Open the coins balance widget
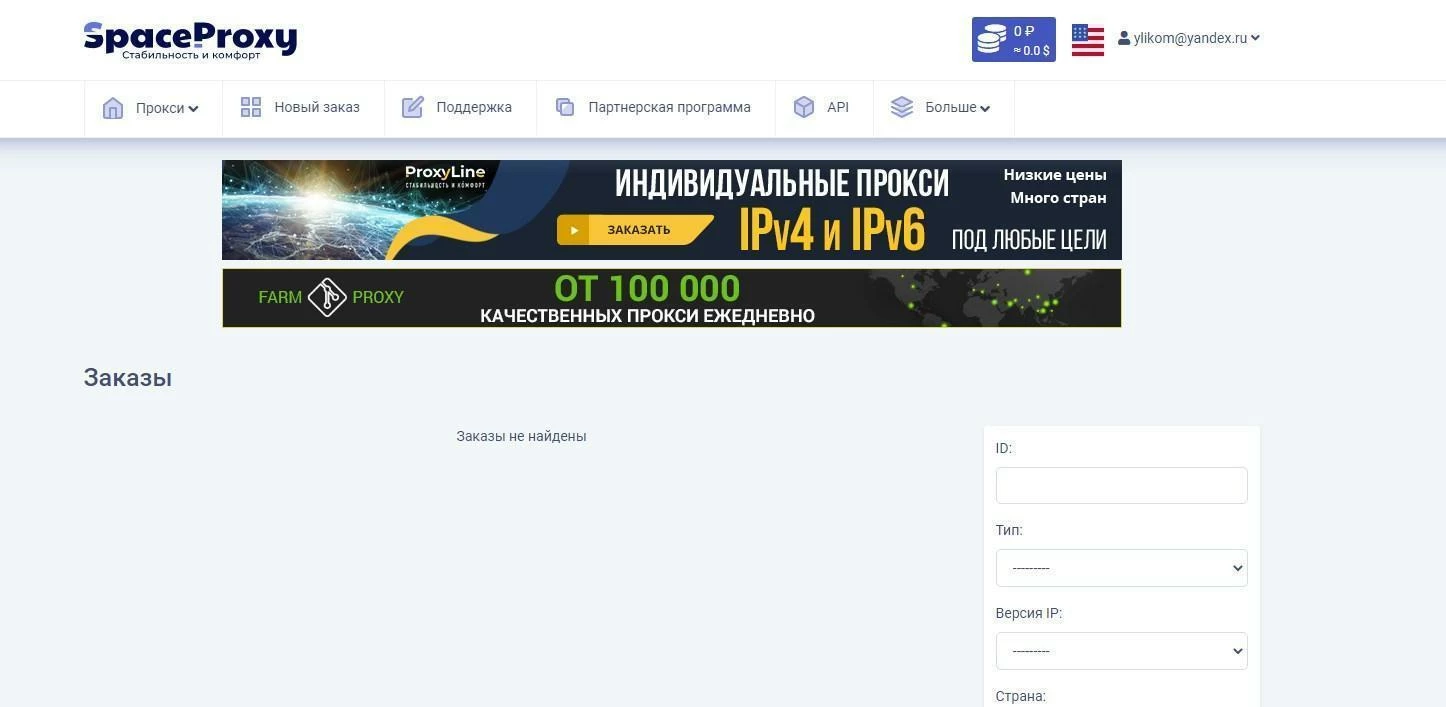Image resolution: width=1446 pixels, height=707 pixels. click(1013, 40)
